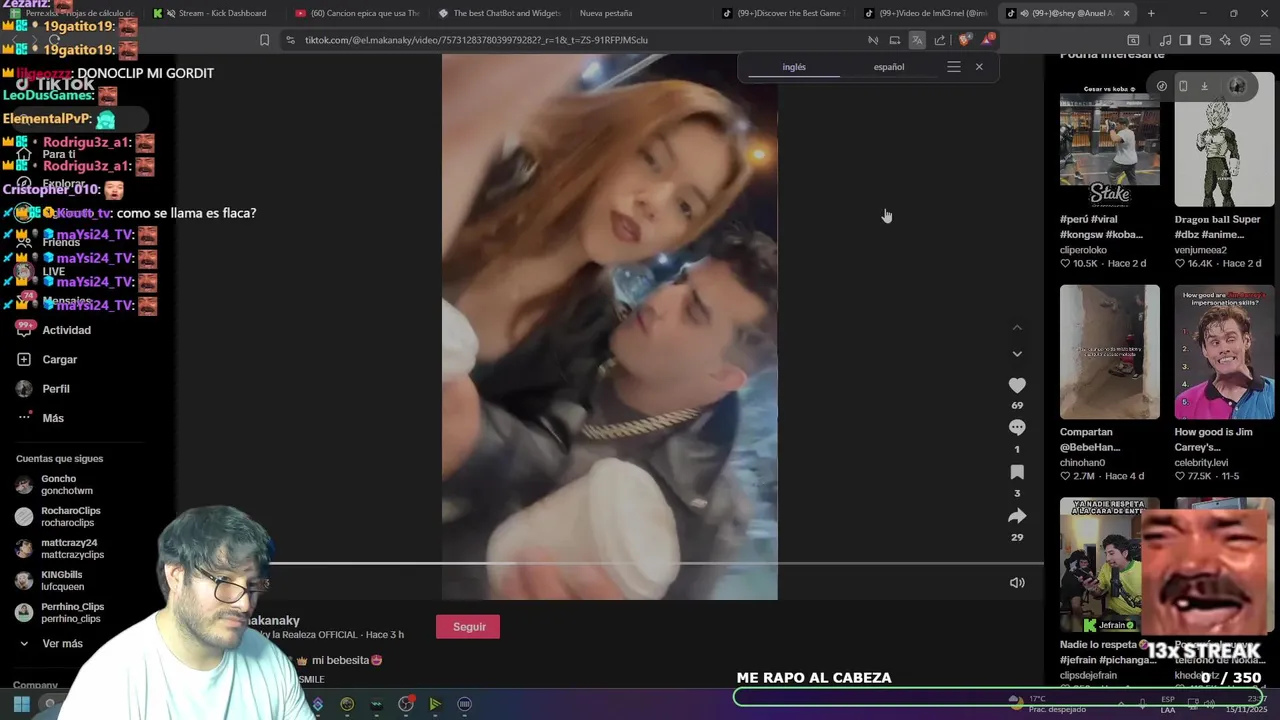This screenshot has width=1280, height=720.
Task: Open the Reload page button
Action: pyautogui.click(x=54, y=40)
